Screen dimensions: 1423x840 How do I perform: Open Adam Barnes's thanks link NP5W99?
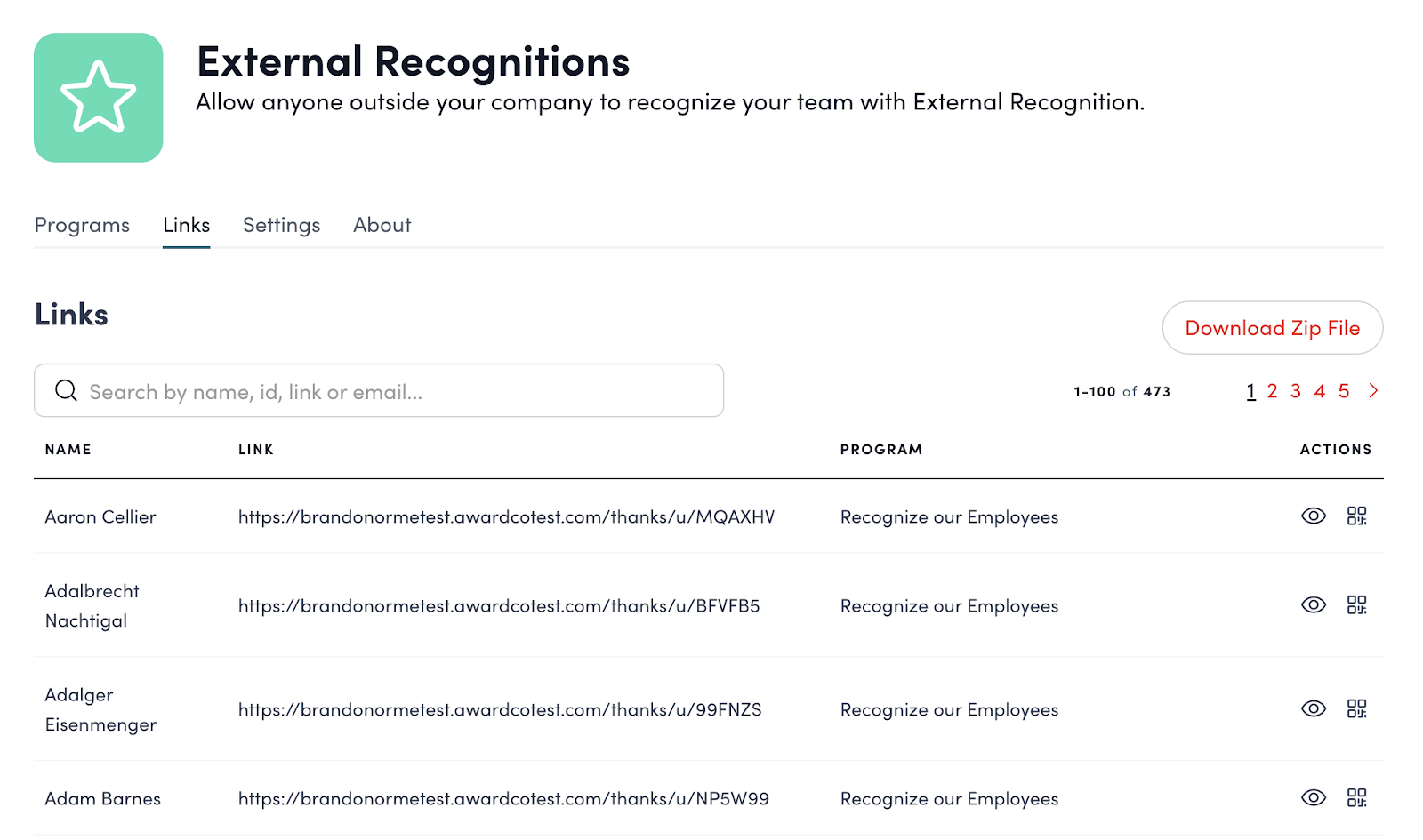tap(503, 799)
